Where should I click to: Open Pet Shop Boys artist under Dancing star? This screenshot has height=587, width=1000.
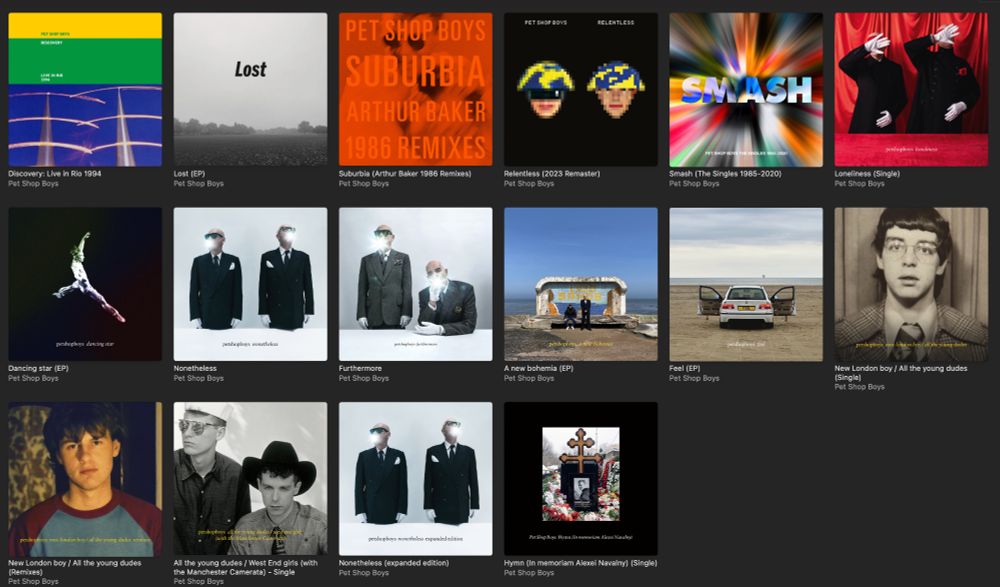(33, 378)
